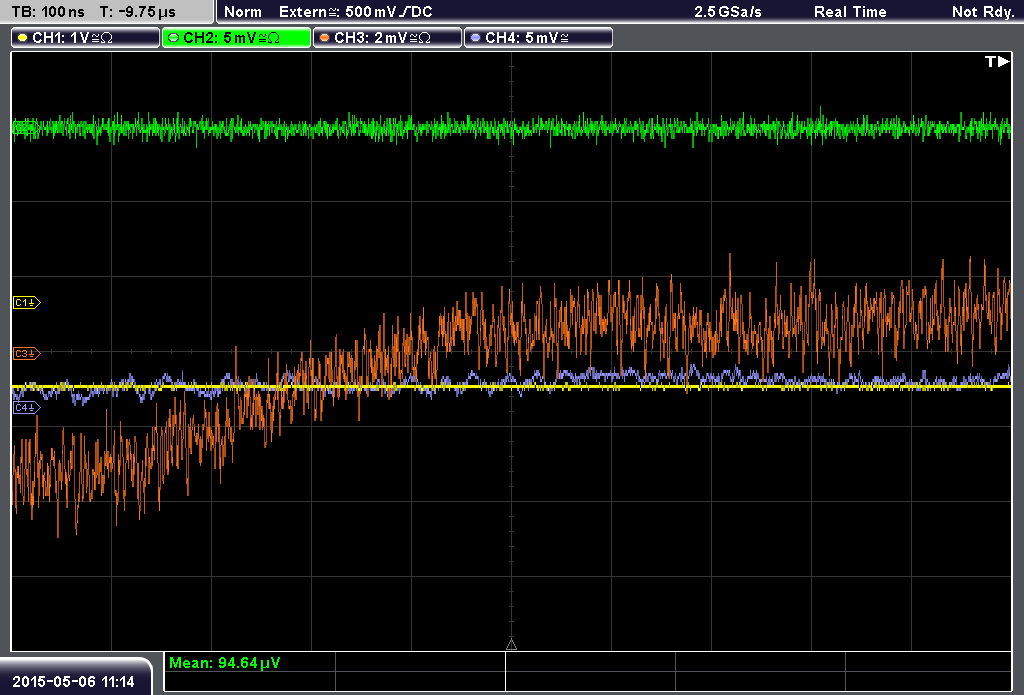Select the CH1: 1V channel tab
Viewport: 1024px width, 695px height.
[x=86, y=38]
